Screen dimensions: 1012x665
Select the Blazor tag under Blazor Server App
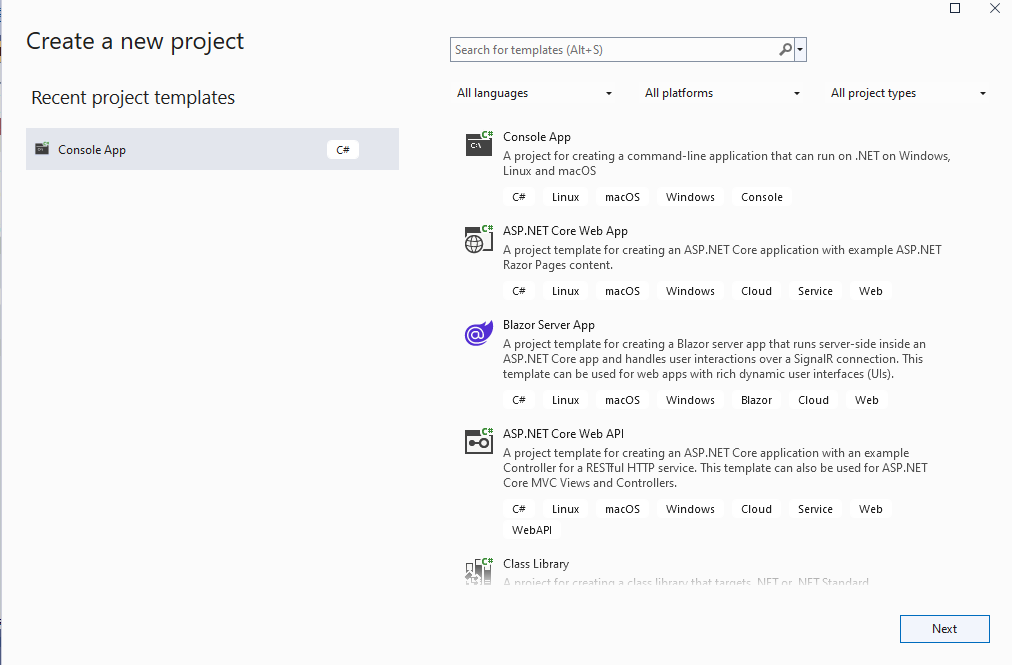tap(755, 399)
